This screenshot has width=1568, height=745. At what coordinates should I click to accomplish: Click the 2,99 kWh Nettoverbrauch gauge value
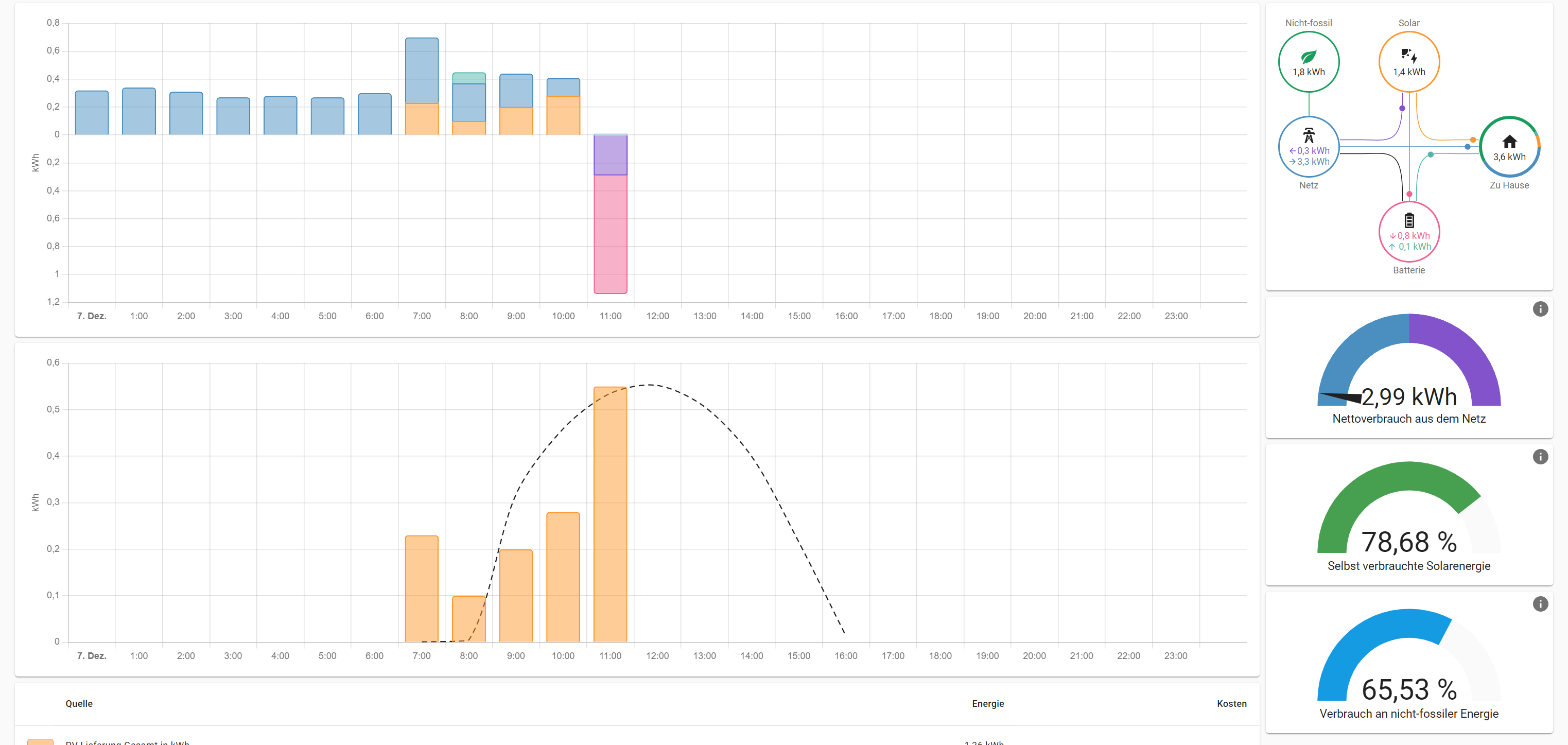[x=1408, y=397]
